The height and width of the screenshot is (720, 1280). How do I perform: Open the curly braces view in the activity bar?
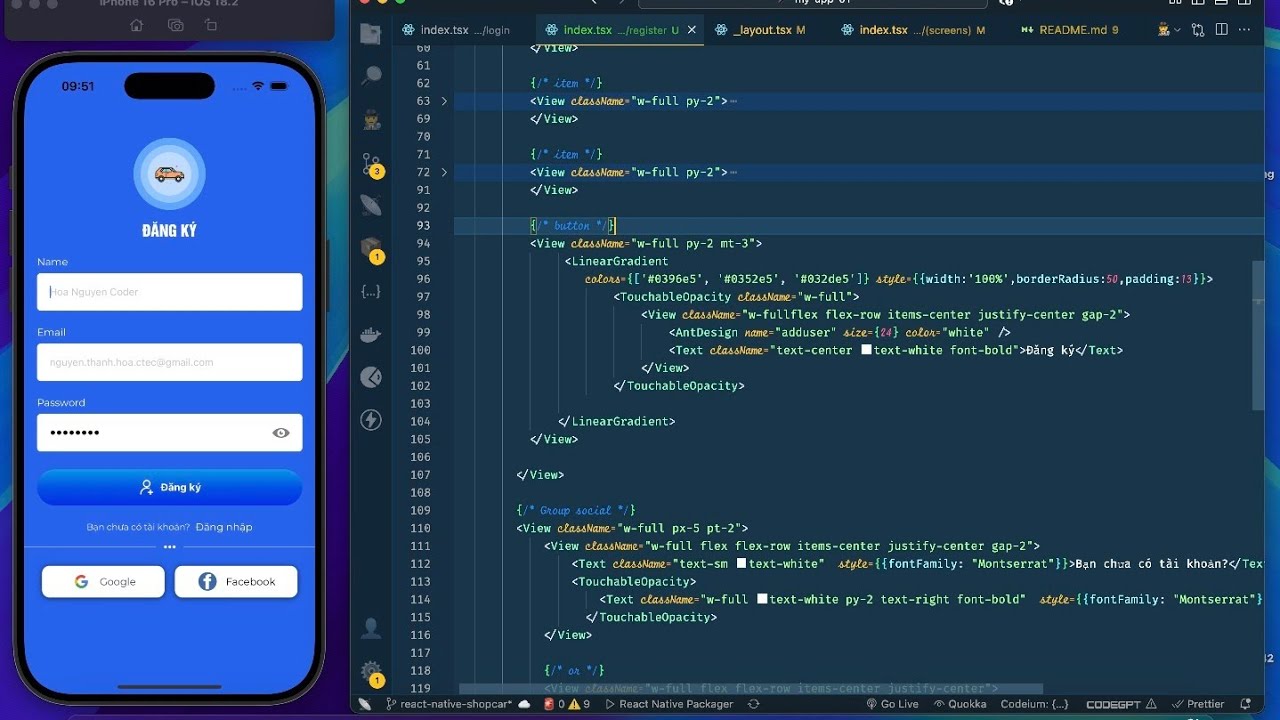(x=371, y=292)
